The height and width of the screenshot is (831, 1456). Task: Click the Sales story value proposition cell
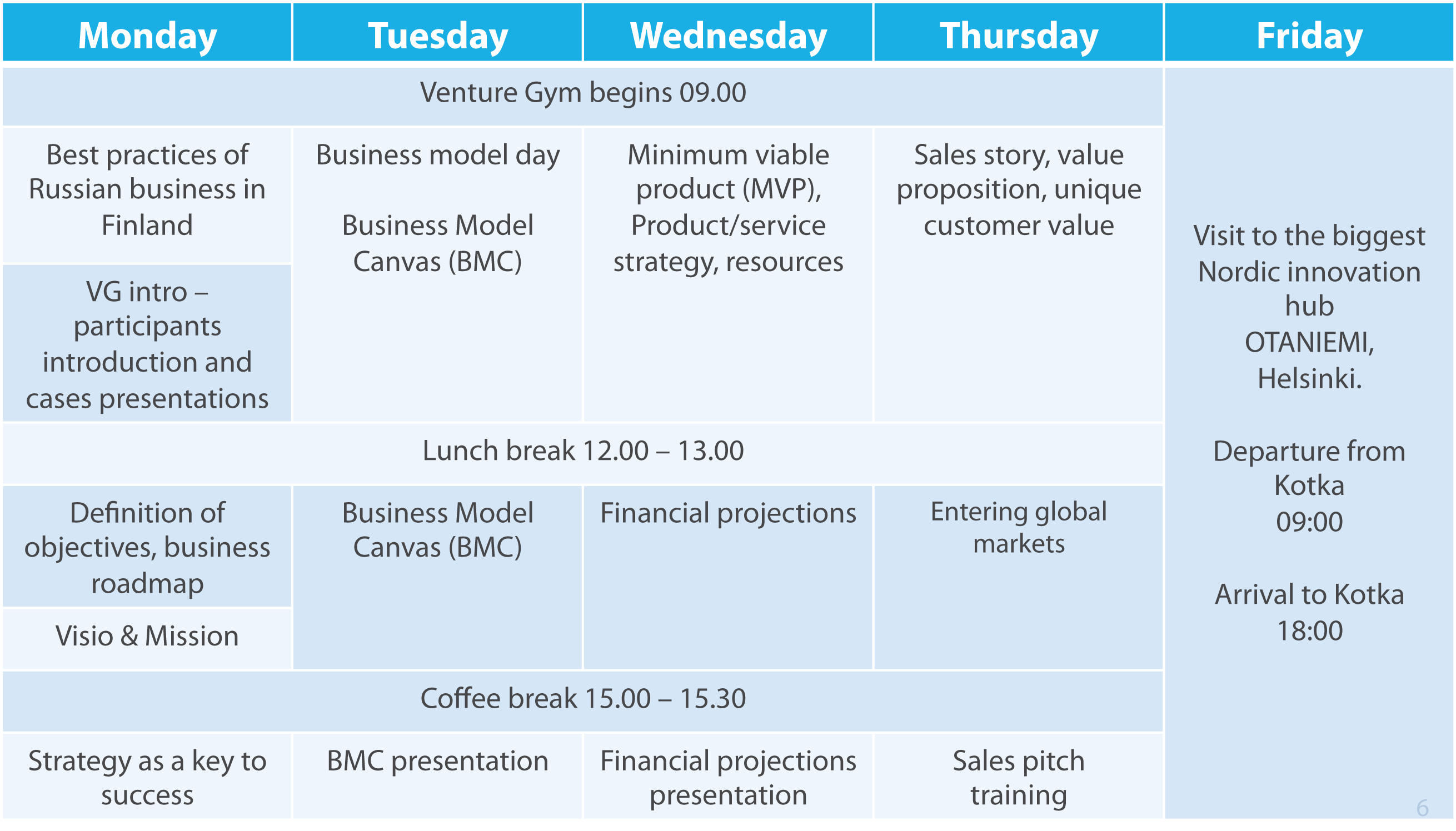(x=1019, y=274)
